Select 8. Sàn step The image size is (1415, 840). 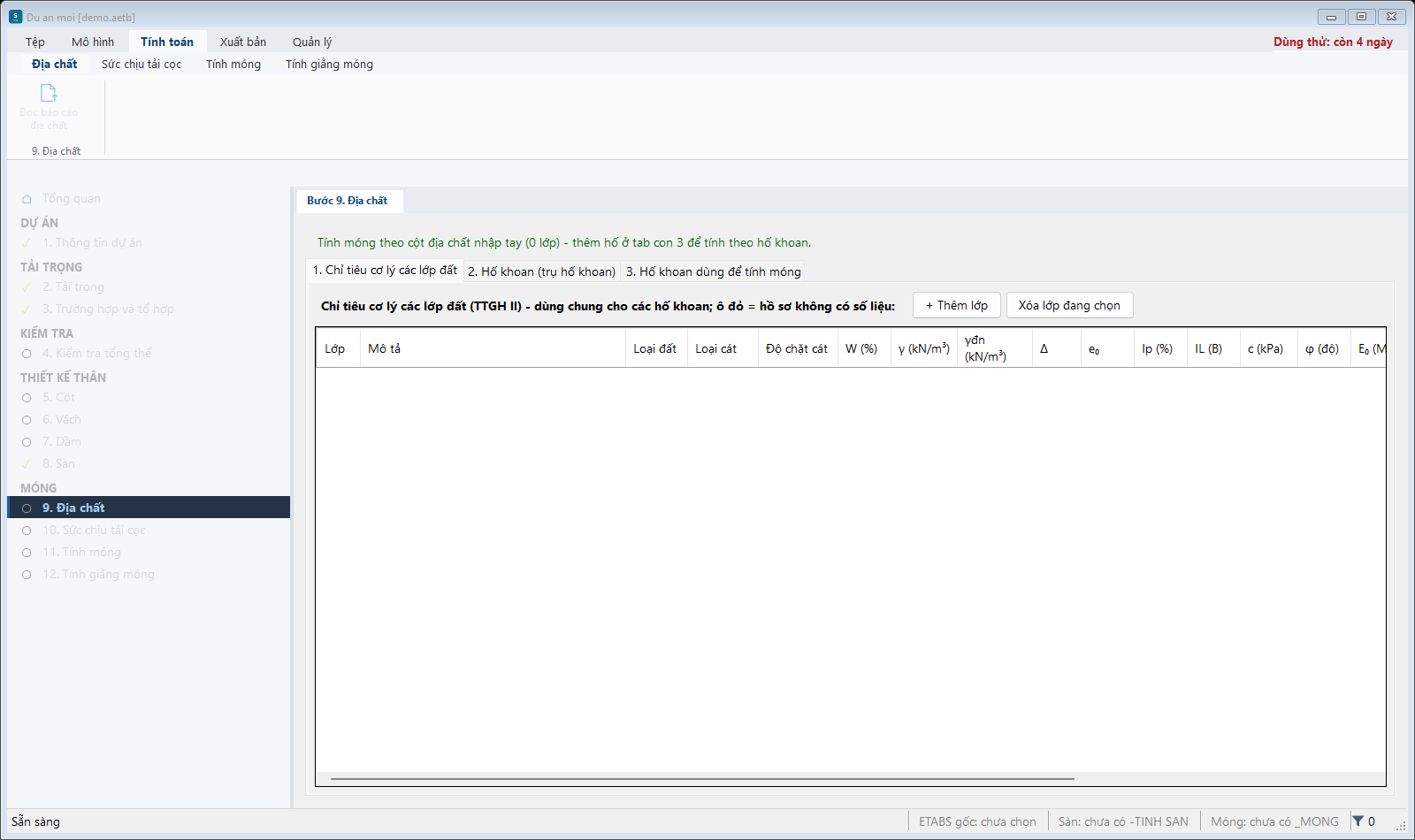click(x=149, y=463)
